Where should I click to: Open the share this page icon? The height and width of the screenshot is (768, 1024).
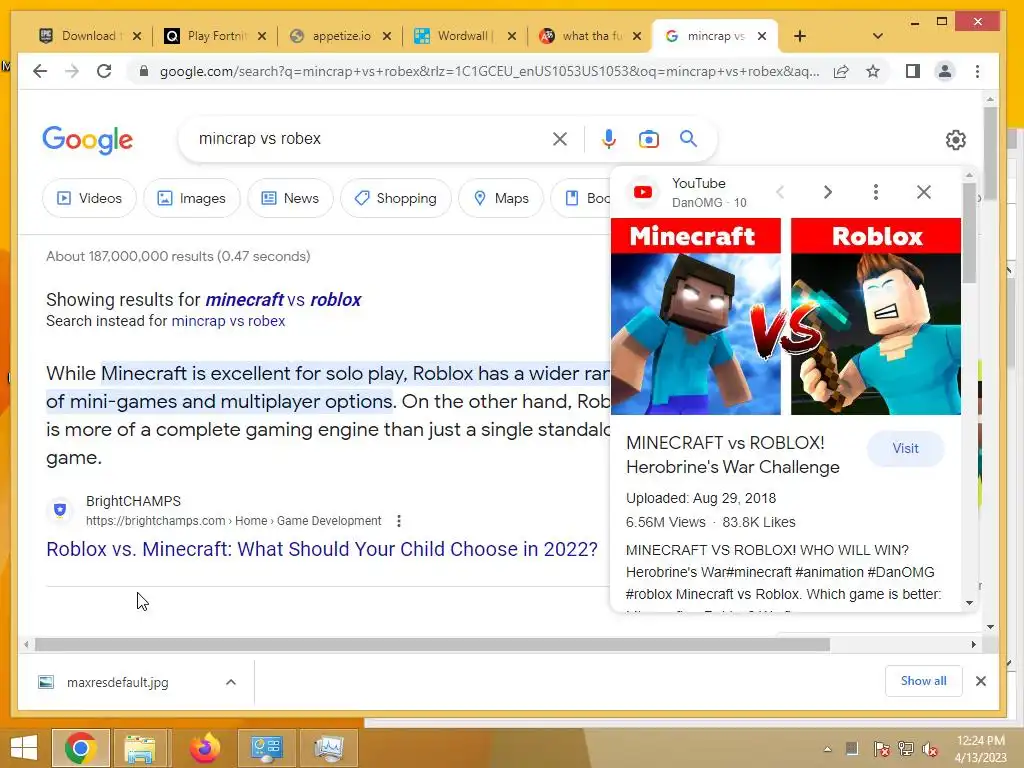click(x=841, y=71)
